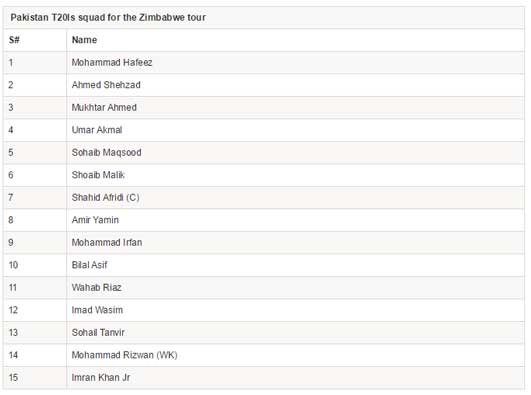Click the Mohammad Hafeez row
The image size is (531, 395).
264,63
